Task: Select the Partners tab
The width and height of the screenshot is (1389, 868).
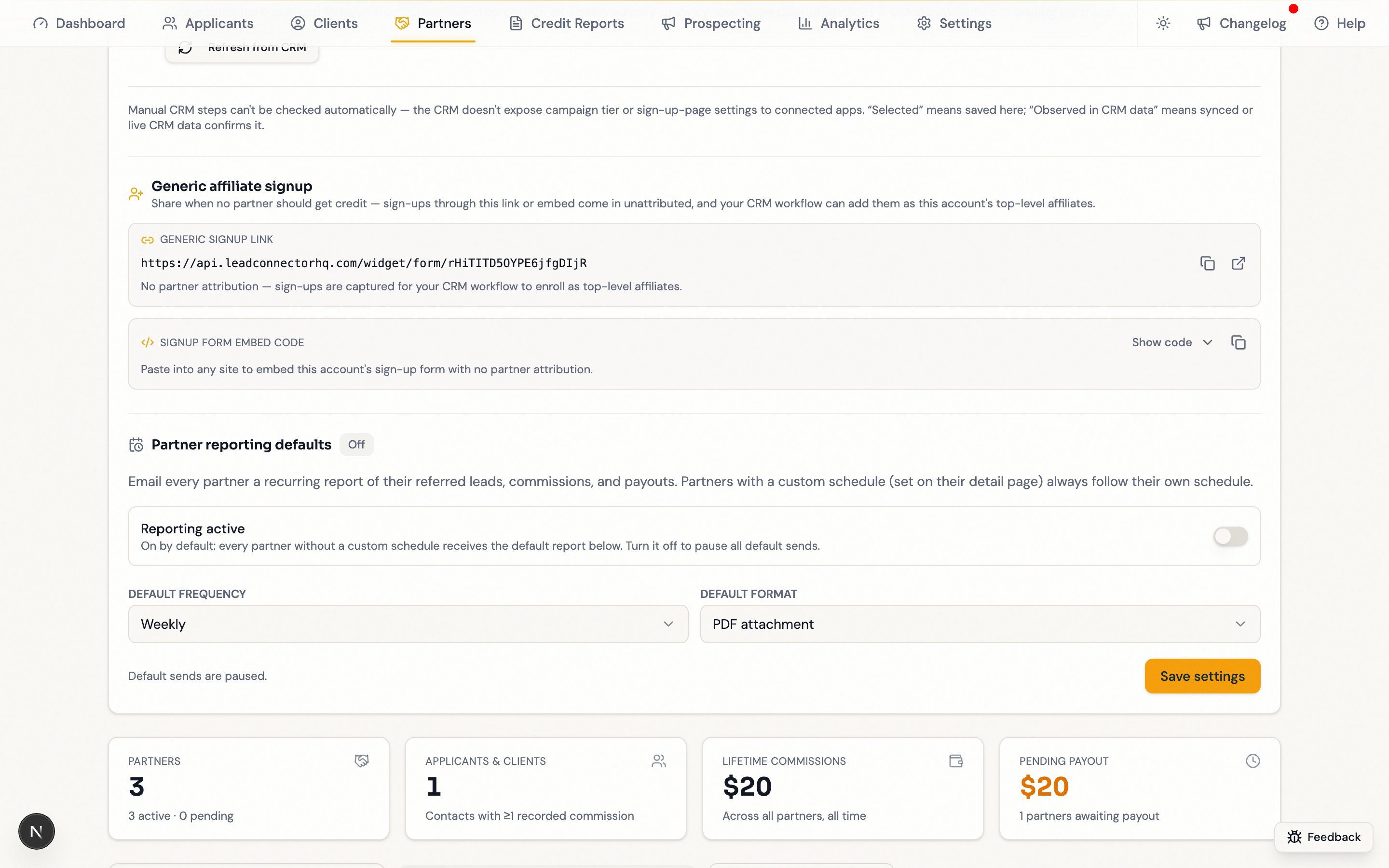Action: (x=433, y=23)
